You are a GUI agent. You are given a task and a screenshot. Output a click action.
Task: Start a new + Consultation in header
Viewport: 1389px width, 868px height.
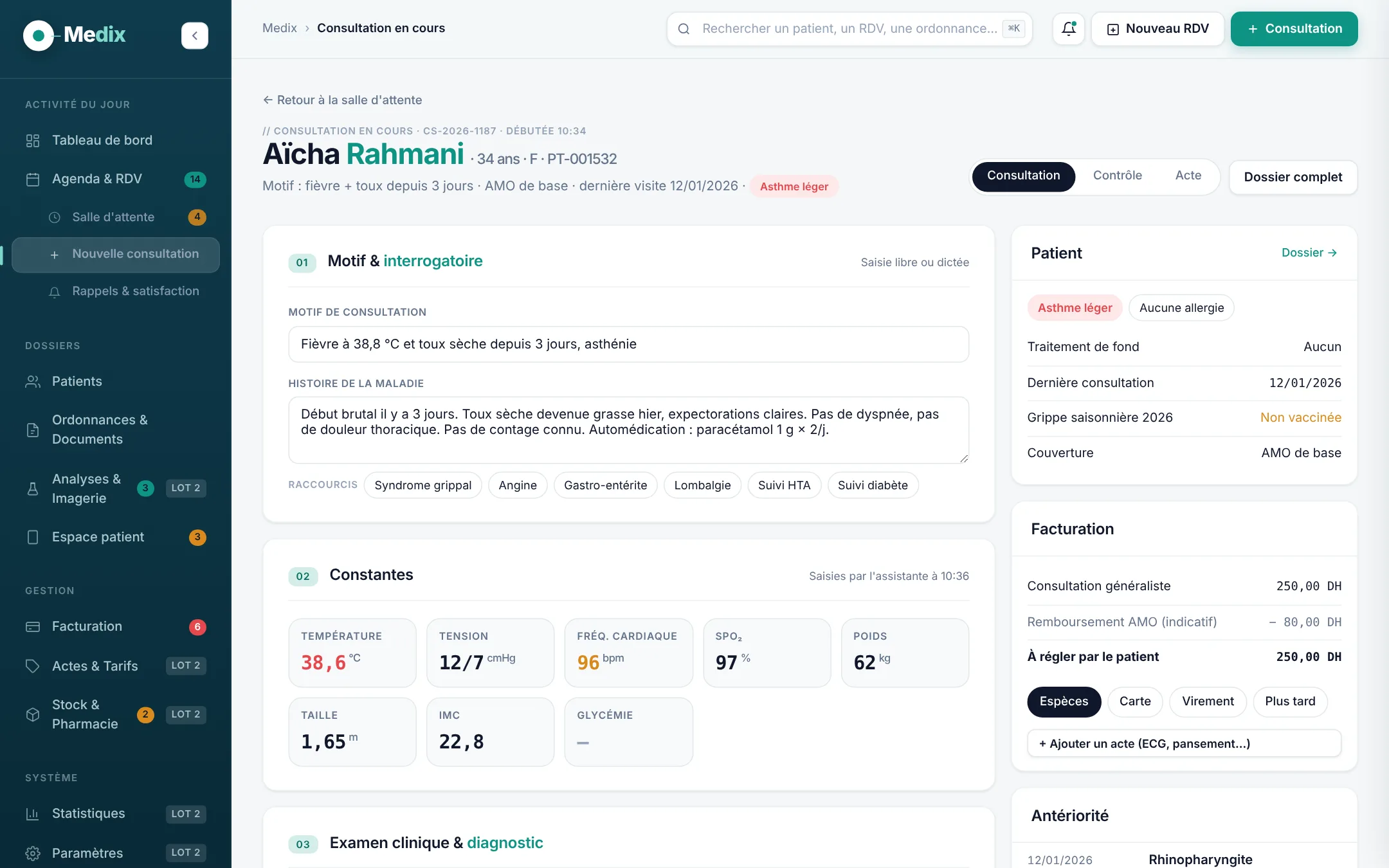coord(1294,29)
